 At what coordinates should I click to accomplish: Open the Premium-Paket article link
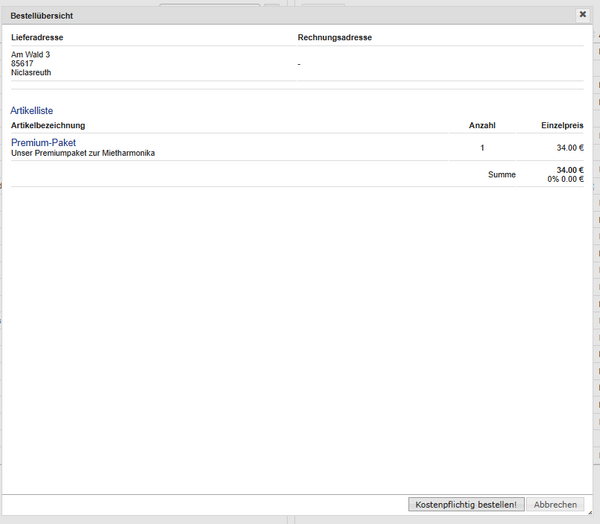tap(43, 142)
